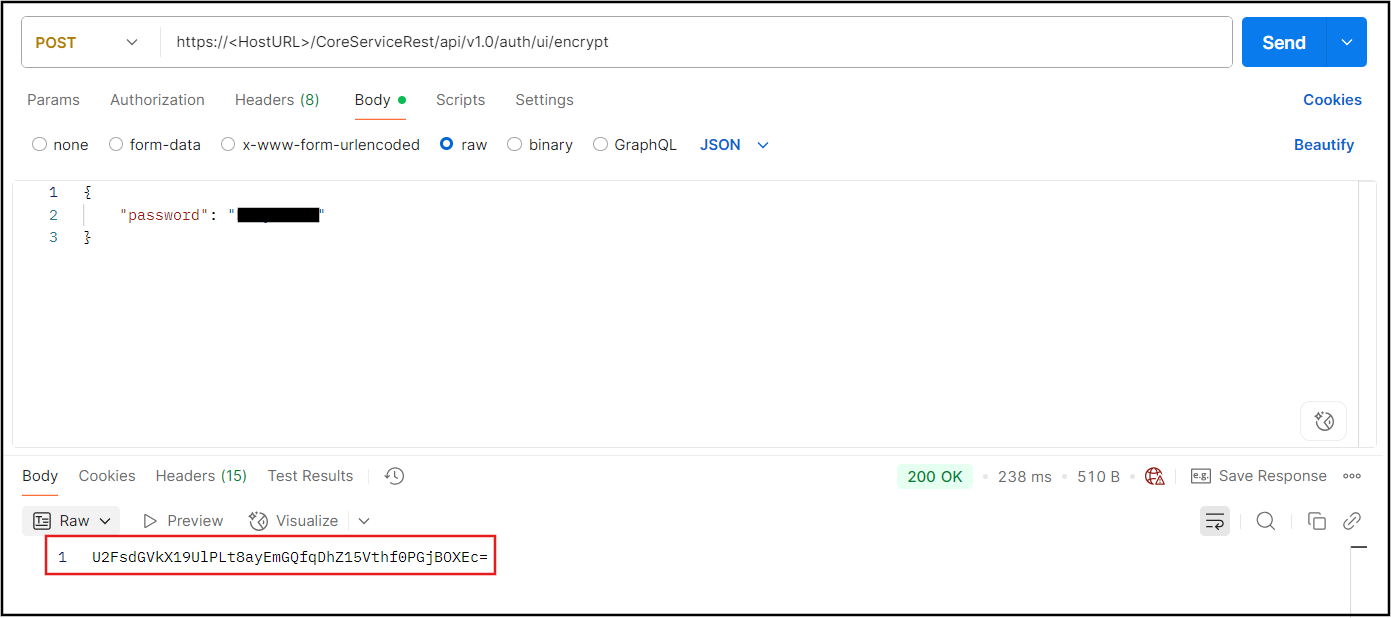The height and width of the screenshot is (618, 1391).
Task: Open the three-dot response options menu
Action: point(1352,476)
